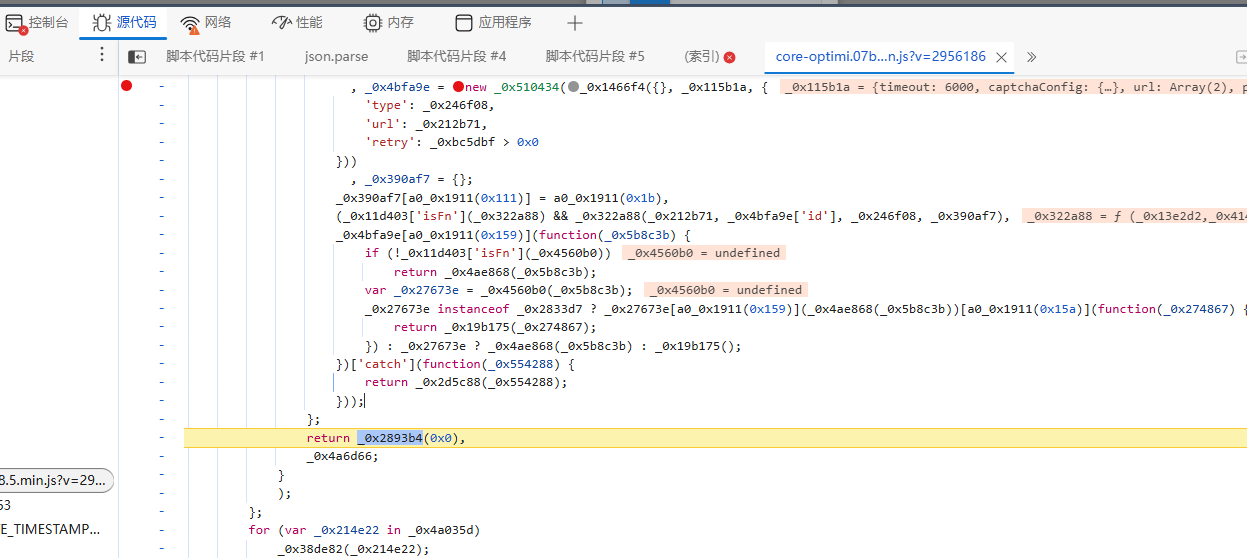Open the 控制台 (Console) panel tab
Image resolution: width=1247 pixels, height=558 pixels.
[37, 22]
